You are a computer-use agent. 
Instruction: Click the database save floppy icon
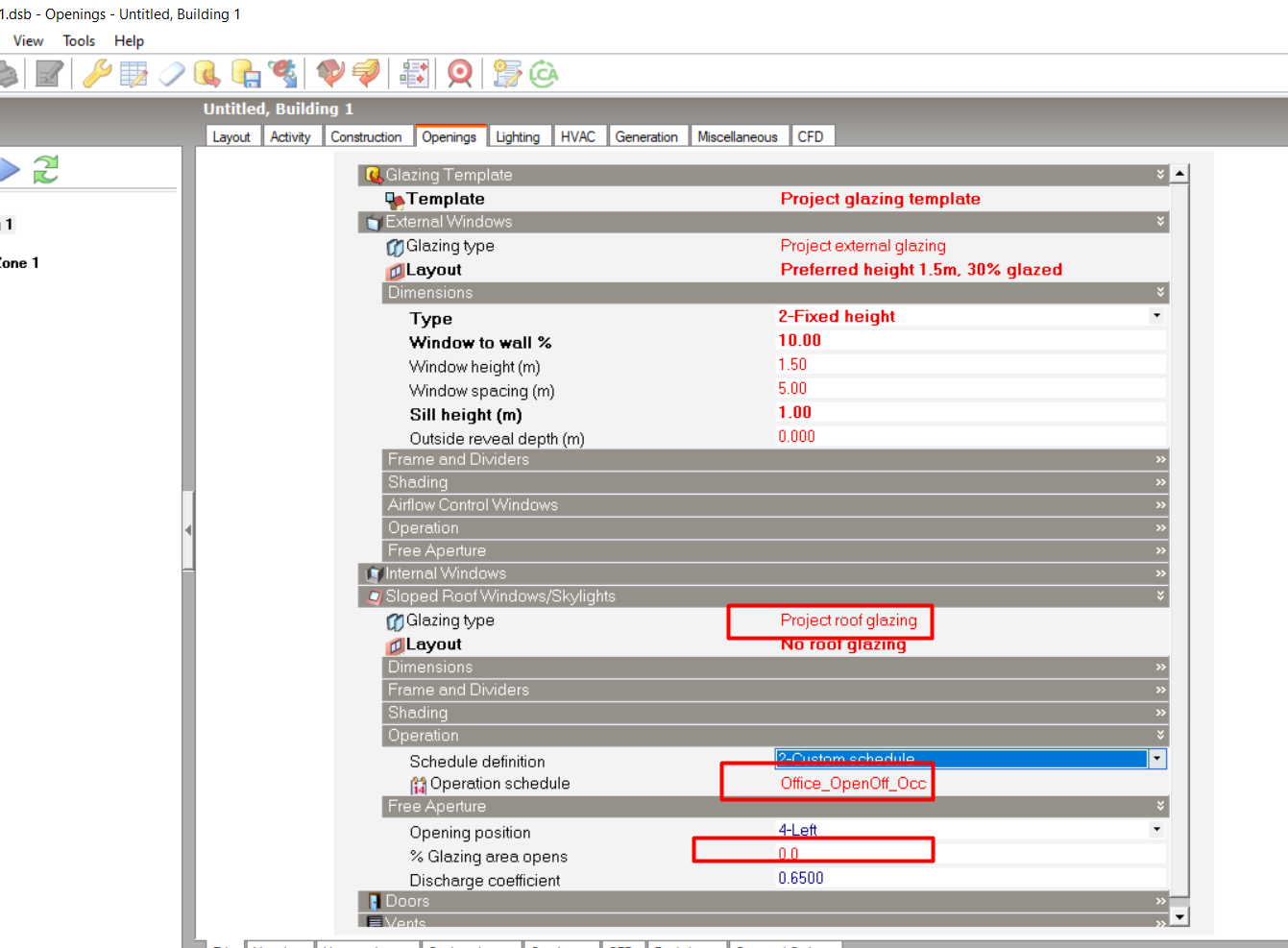(246, 74)
